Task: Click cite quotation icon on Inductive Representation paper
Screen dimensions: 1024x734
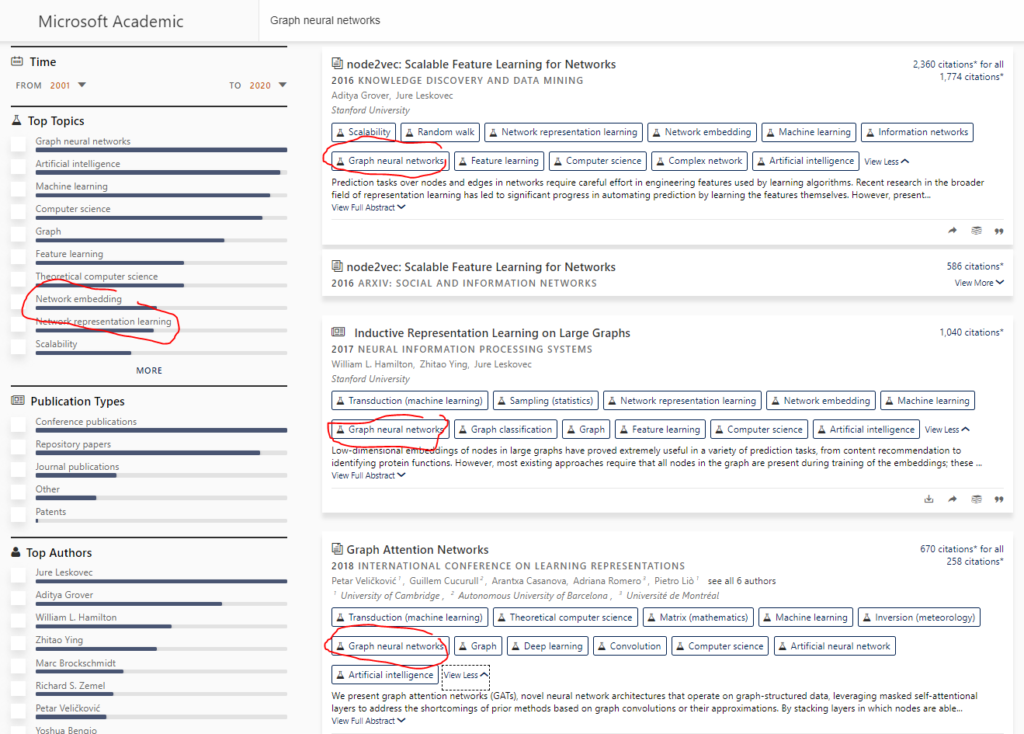Action: click(x=999, y=498)
